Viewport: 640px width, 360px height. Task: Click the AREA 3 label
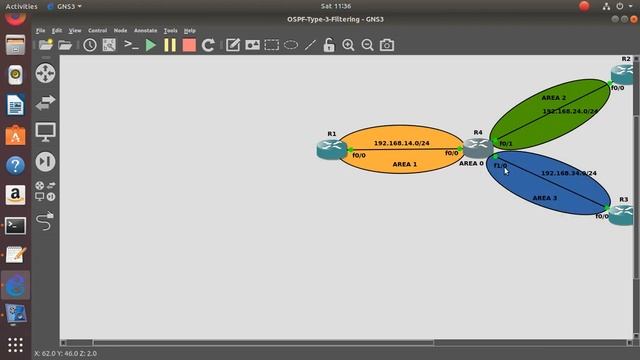(x=545, y=198)
